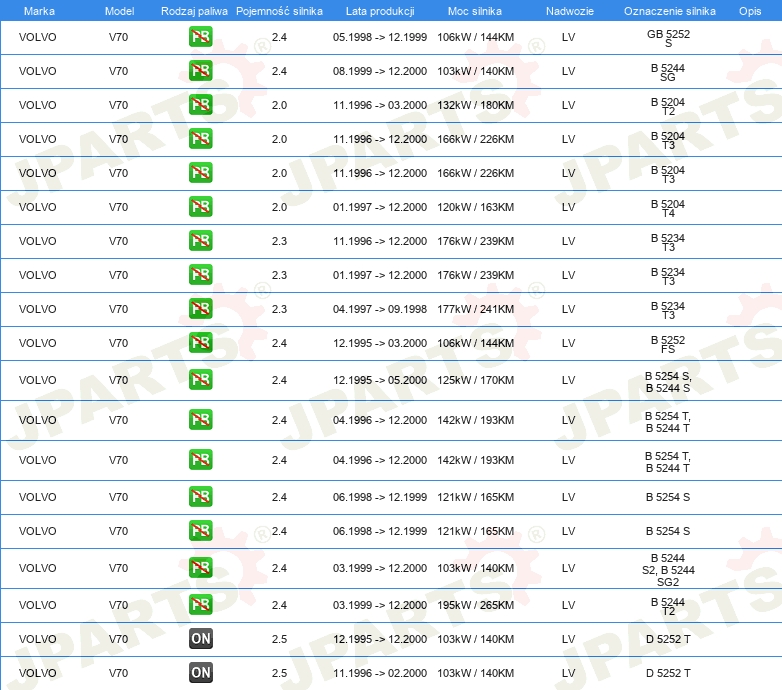The height and width of the screenshot is (690, 782).
Task: Click the Moc silnika column header
Action: pos(475,10)
